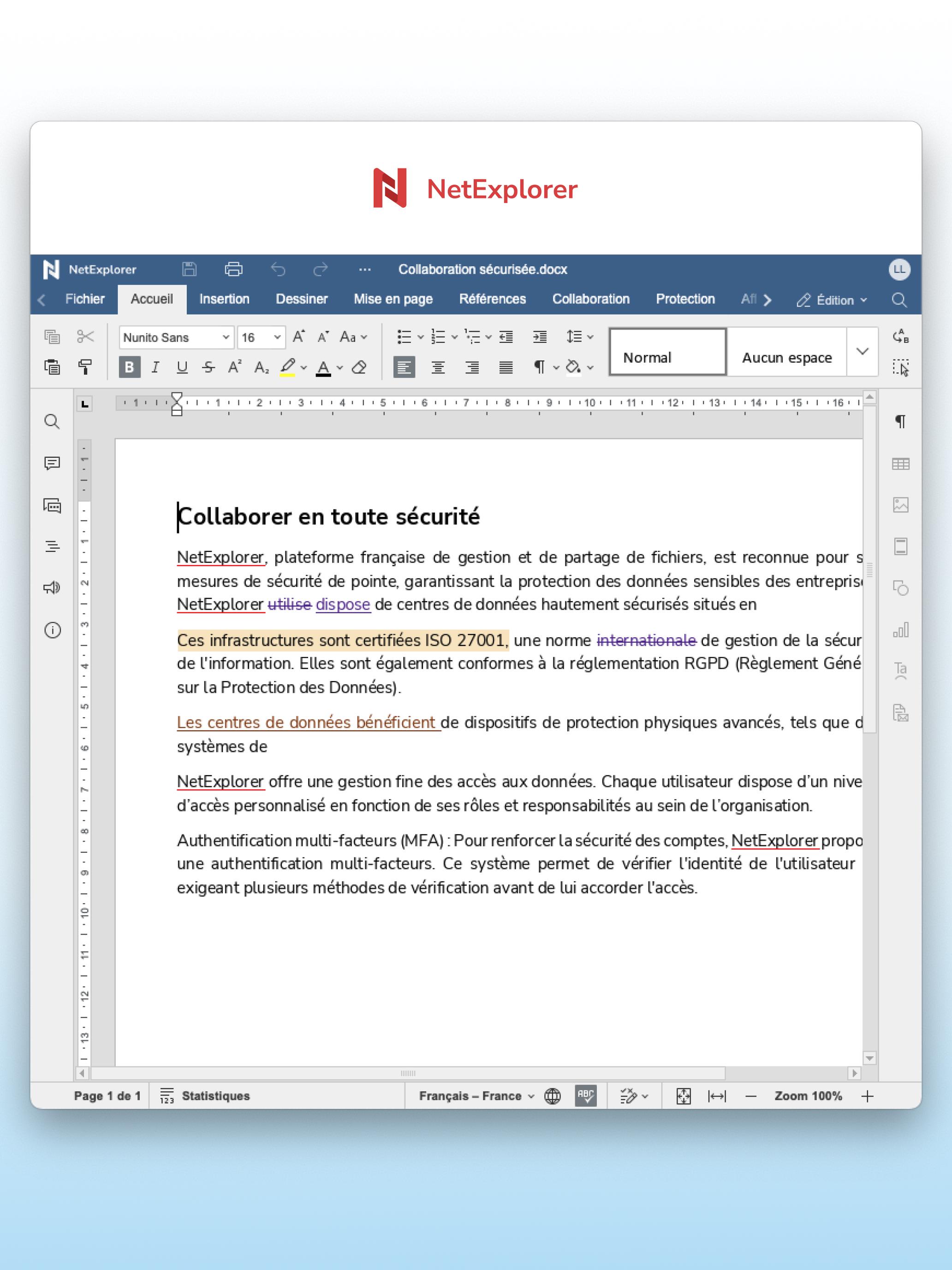
Task: Redo the last action
Action: 320,269
